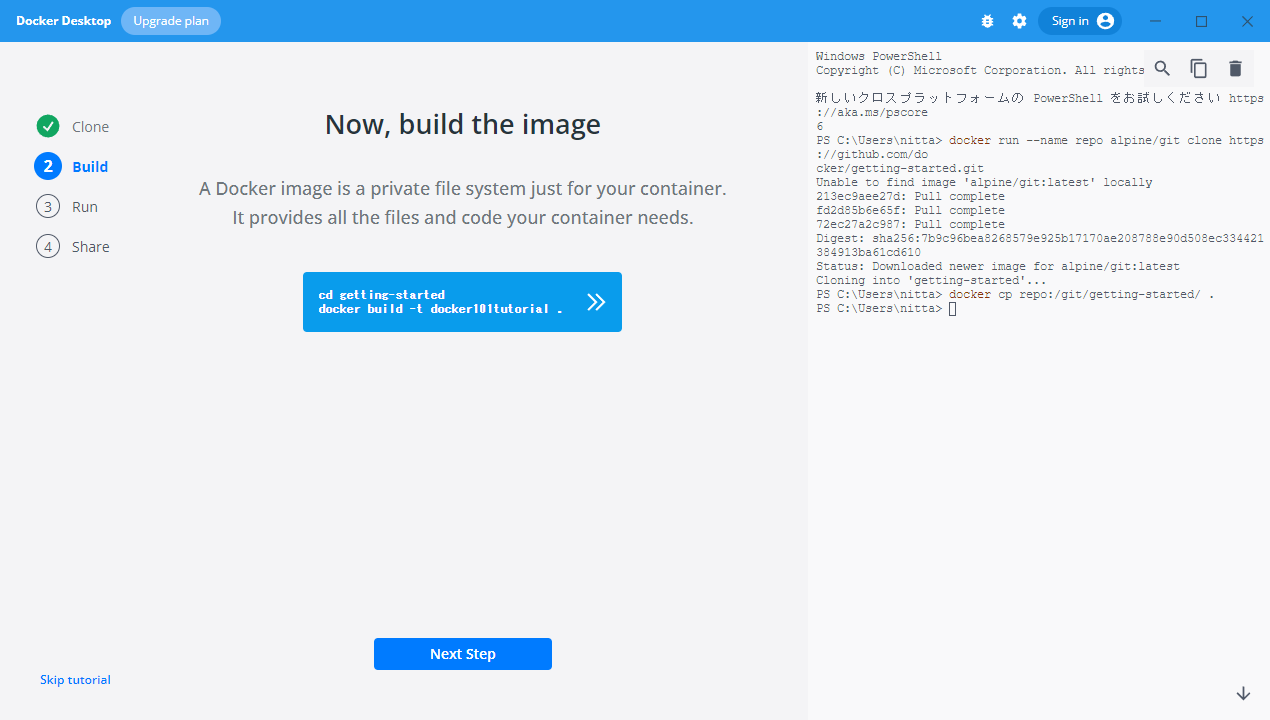
Task: Click the Sign in button
Action: point(1070,21)
